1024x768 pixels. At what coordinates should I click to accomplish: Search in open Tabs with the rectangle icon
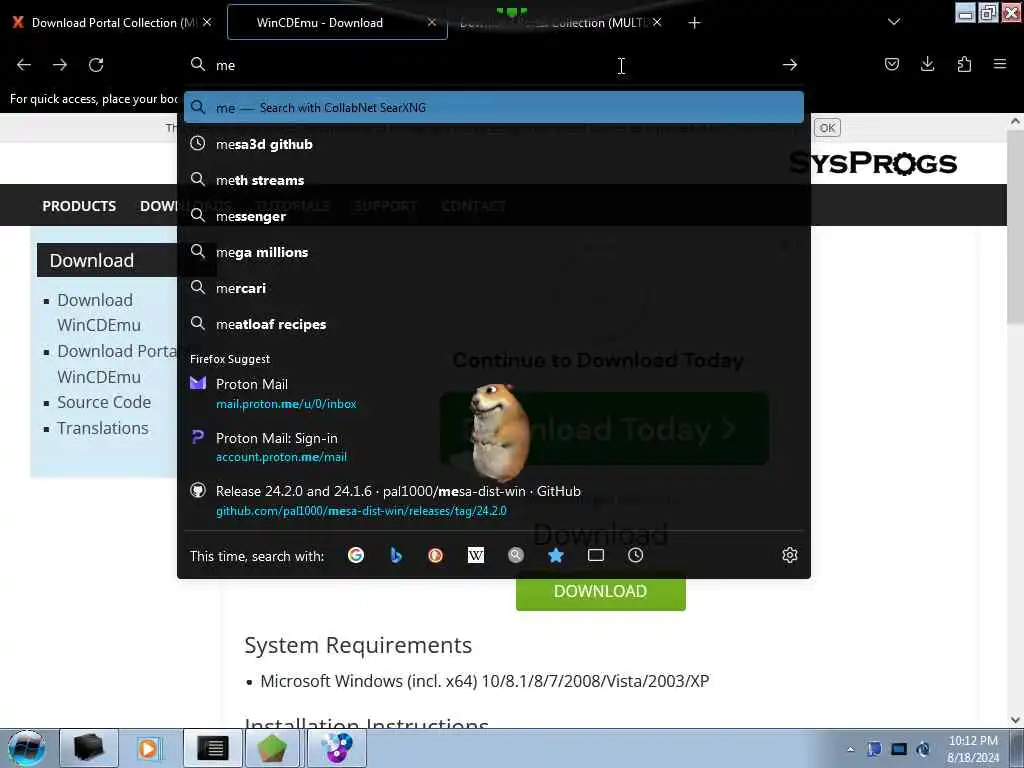596,555
